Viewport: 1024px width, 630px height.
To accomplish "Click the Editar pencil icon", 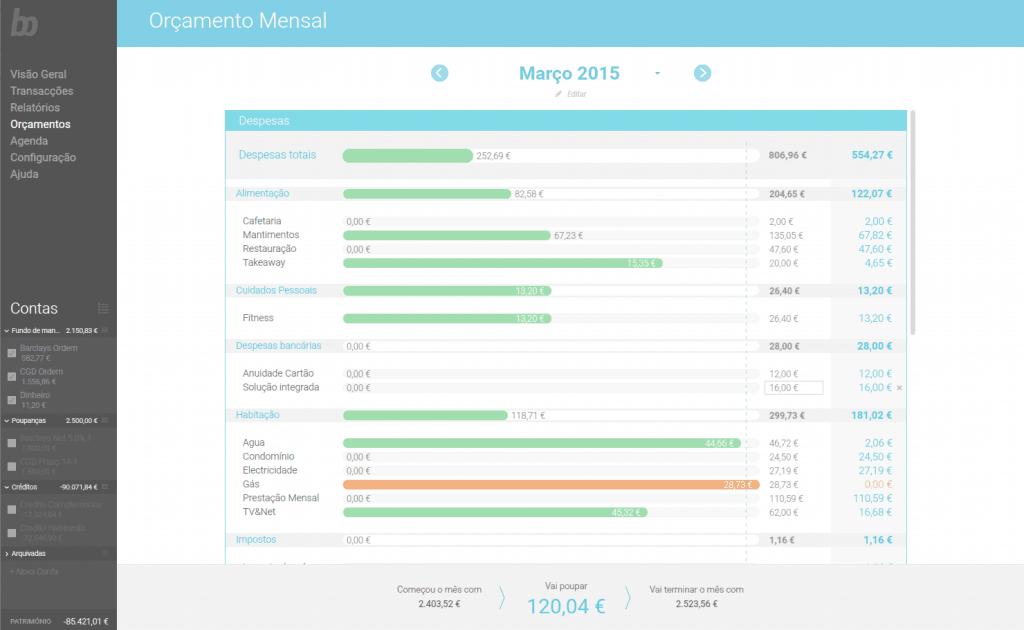I will 558,94.
